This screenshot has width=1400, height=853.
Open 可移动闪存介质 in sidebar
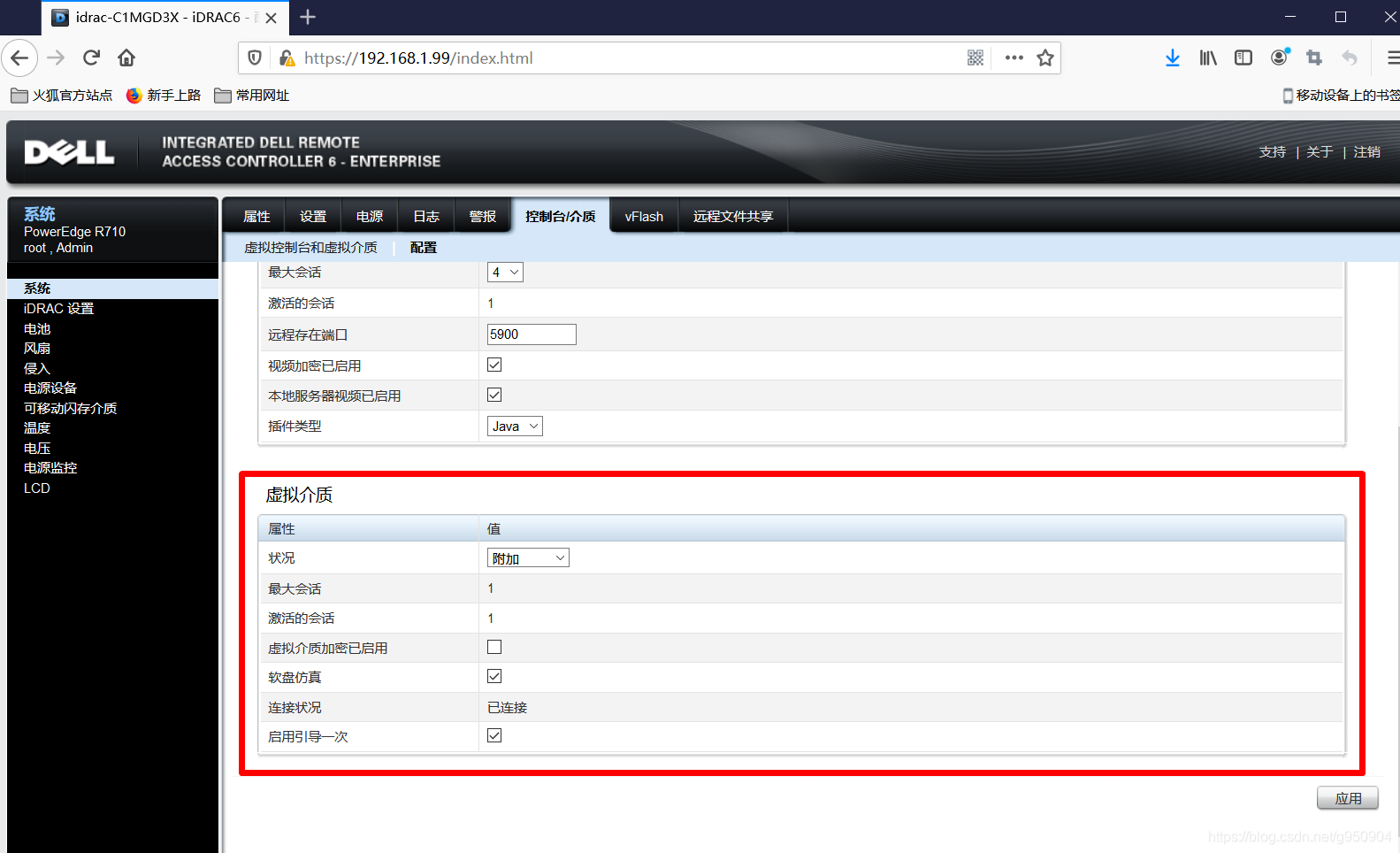pyautogui.click(x=70, y=409)
